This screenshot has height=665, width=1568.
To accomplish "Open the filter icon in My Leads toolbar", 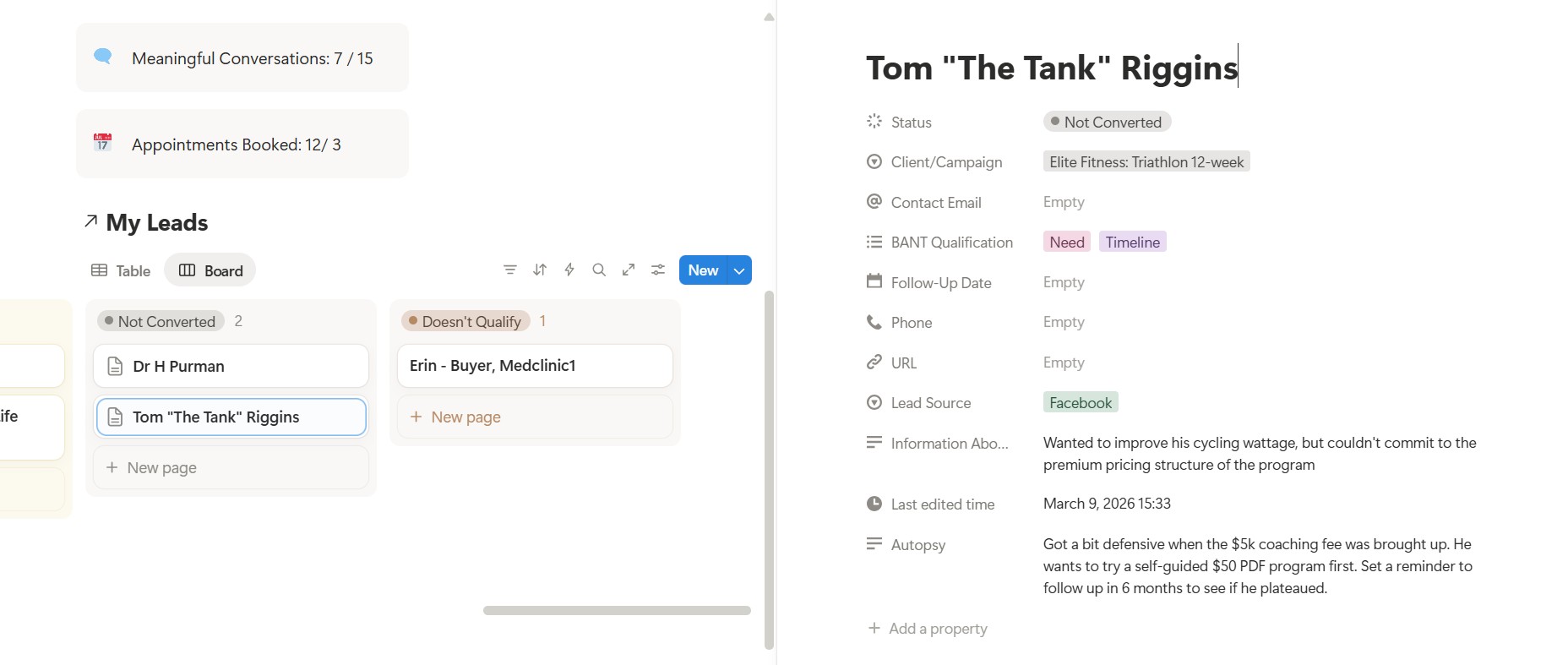I will point(509,270).
